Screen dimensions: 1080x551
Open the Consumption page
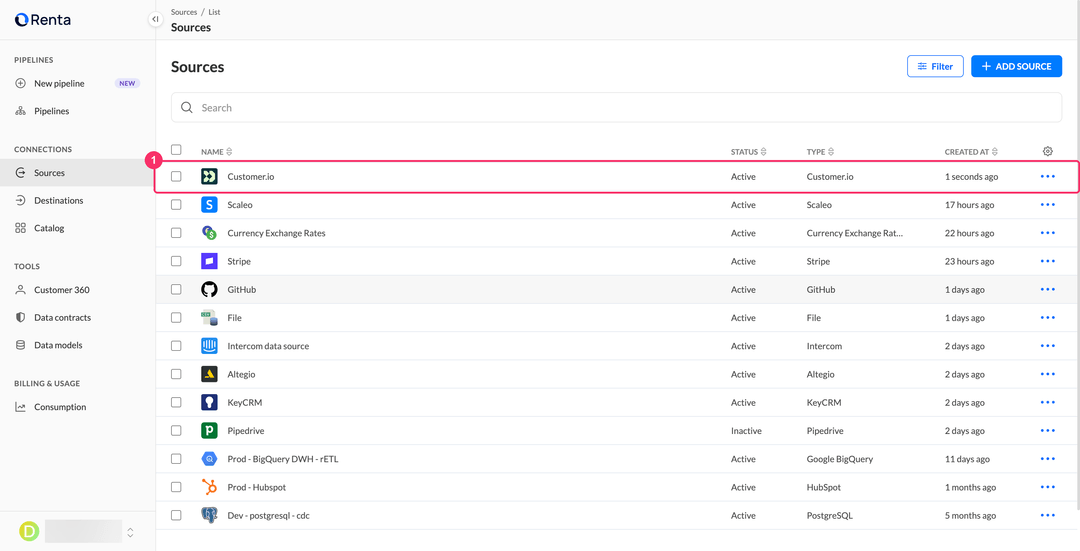click(77, 407)
